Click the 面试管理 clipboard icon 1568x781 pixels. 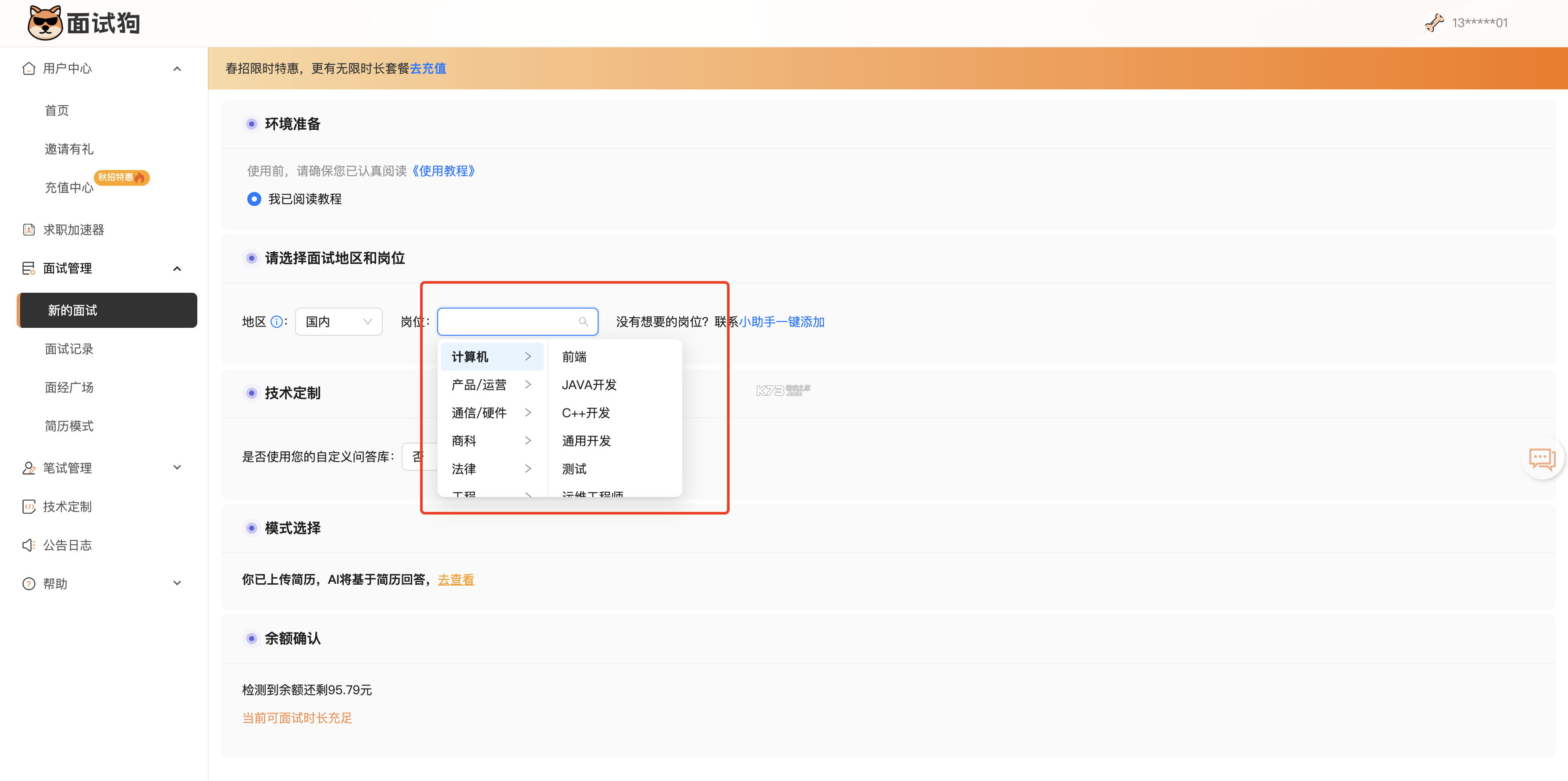pyautogui.click(x=29, y=268)
